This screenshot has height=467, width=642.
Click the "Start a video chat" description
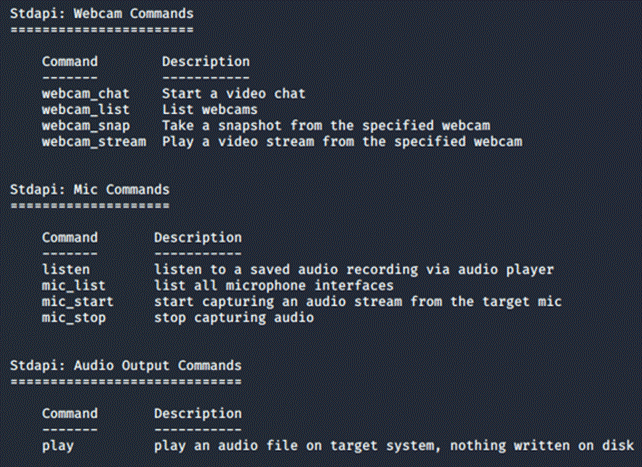point(234,93)
